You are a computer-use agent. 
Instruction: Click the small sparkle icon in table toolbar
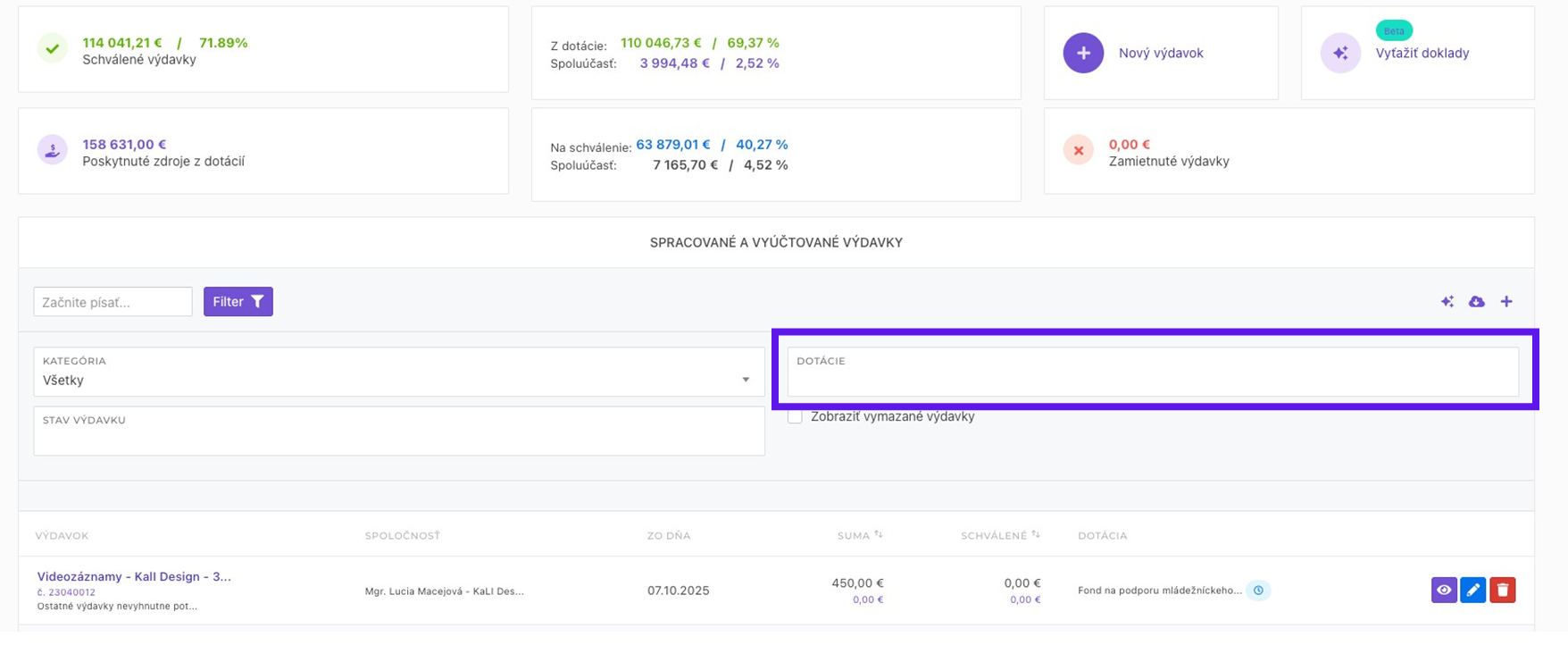point(1447,302)
